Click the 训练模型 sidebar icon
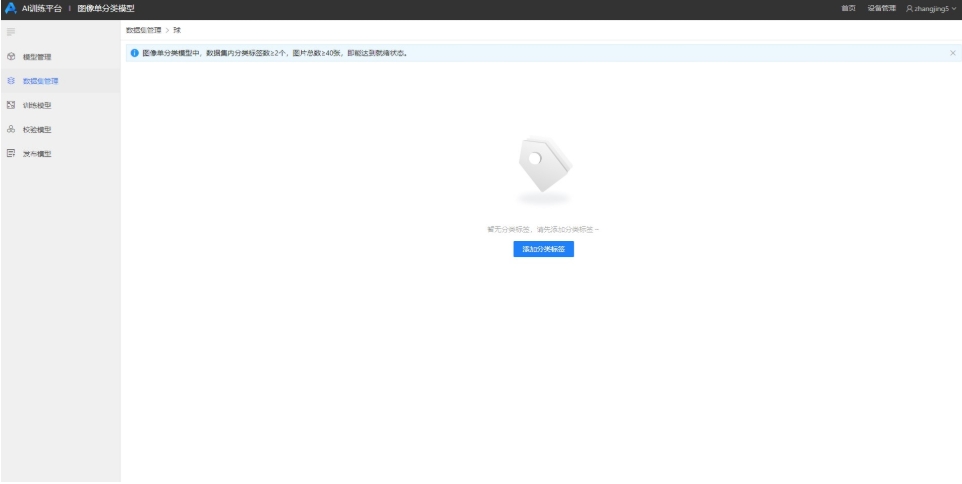 click(10, 105)
